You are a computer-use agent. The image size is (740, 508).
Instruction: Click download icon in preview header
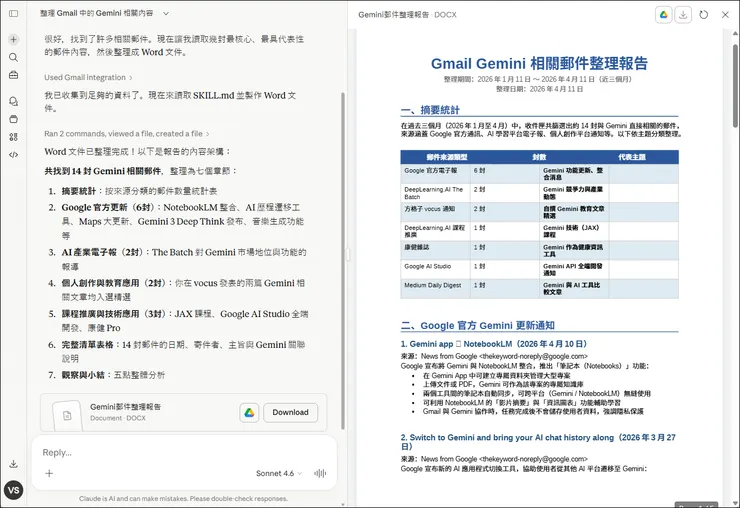(683, 15)
